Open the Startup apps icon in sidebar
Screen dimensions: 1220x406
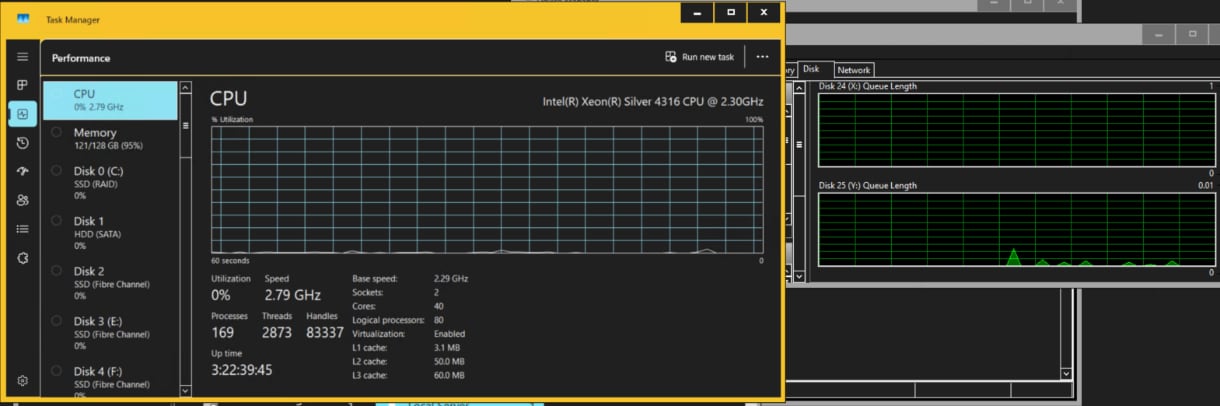(22, 172)
